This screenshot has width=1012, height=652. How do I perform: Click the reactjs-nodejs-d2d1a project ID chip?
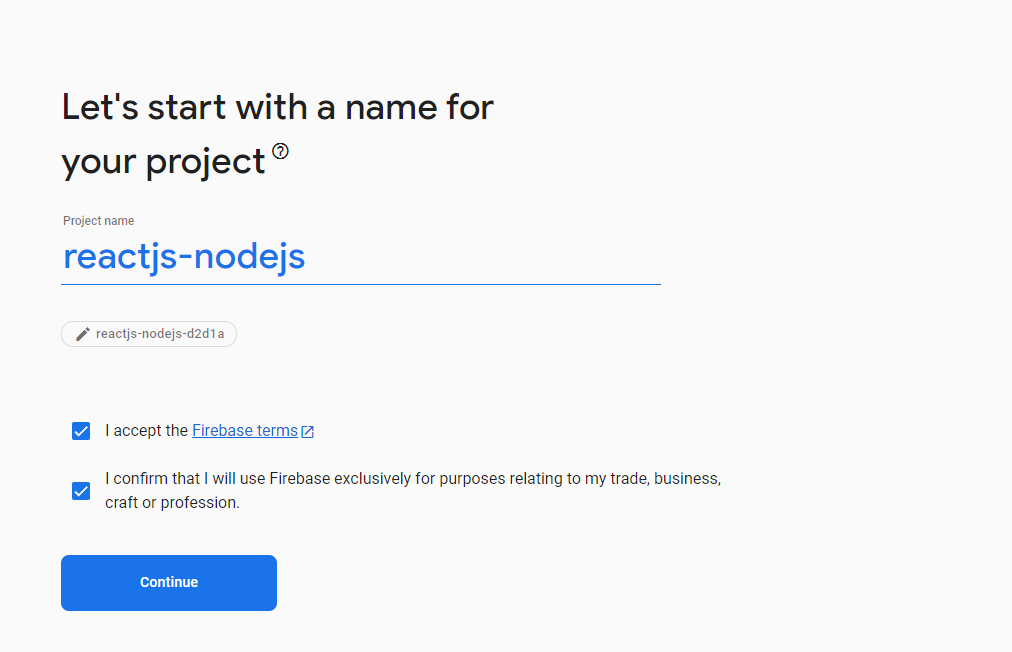click(x=148, y=334)
